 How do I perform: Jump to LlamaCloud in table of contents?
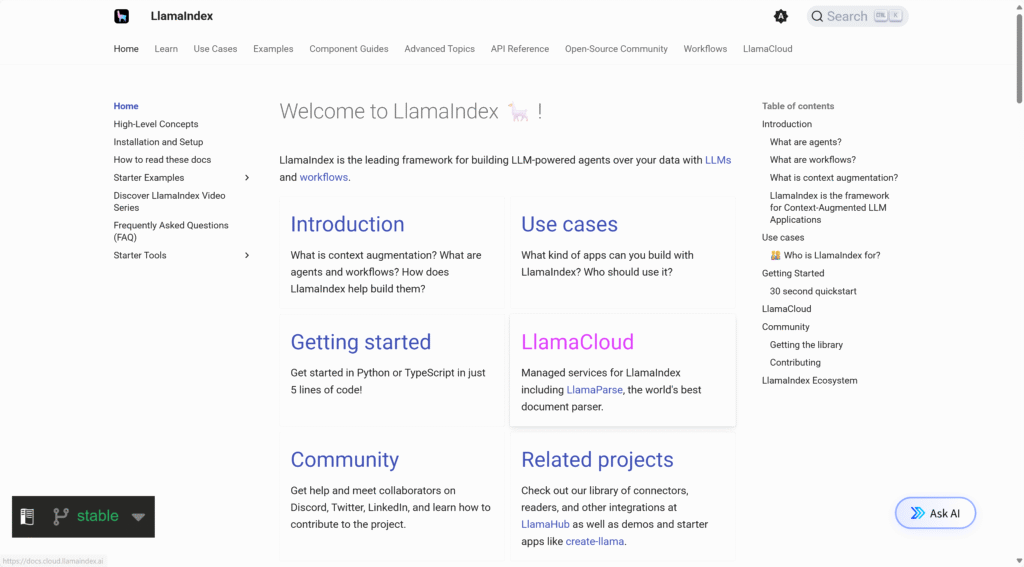tap(786, 309)
